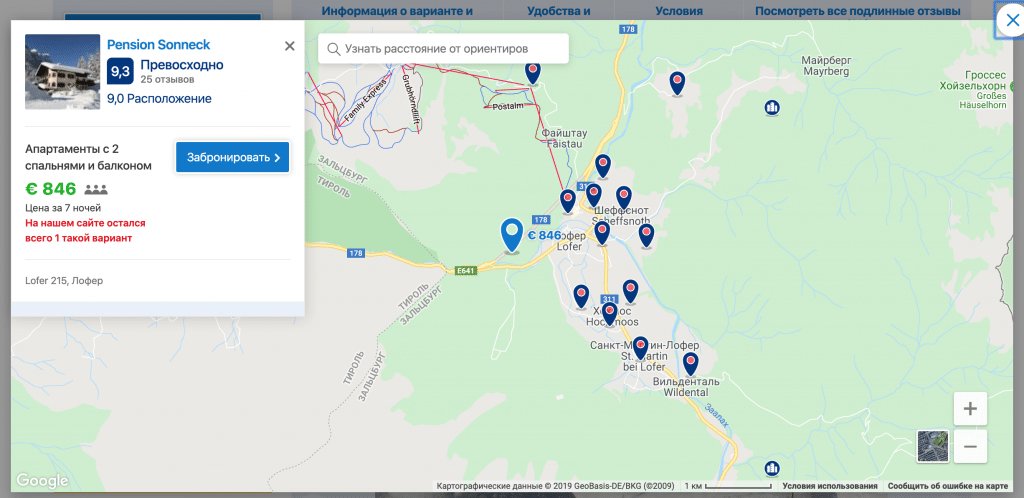1024x498 pixels.
Task: Open the Pension Sonneck title link
Action: click(x=159, y=44)
